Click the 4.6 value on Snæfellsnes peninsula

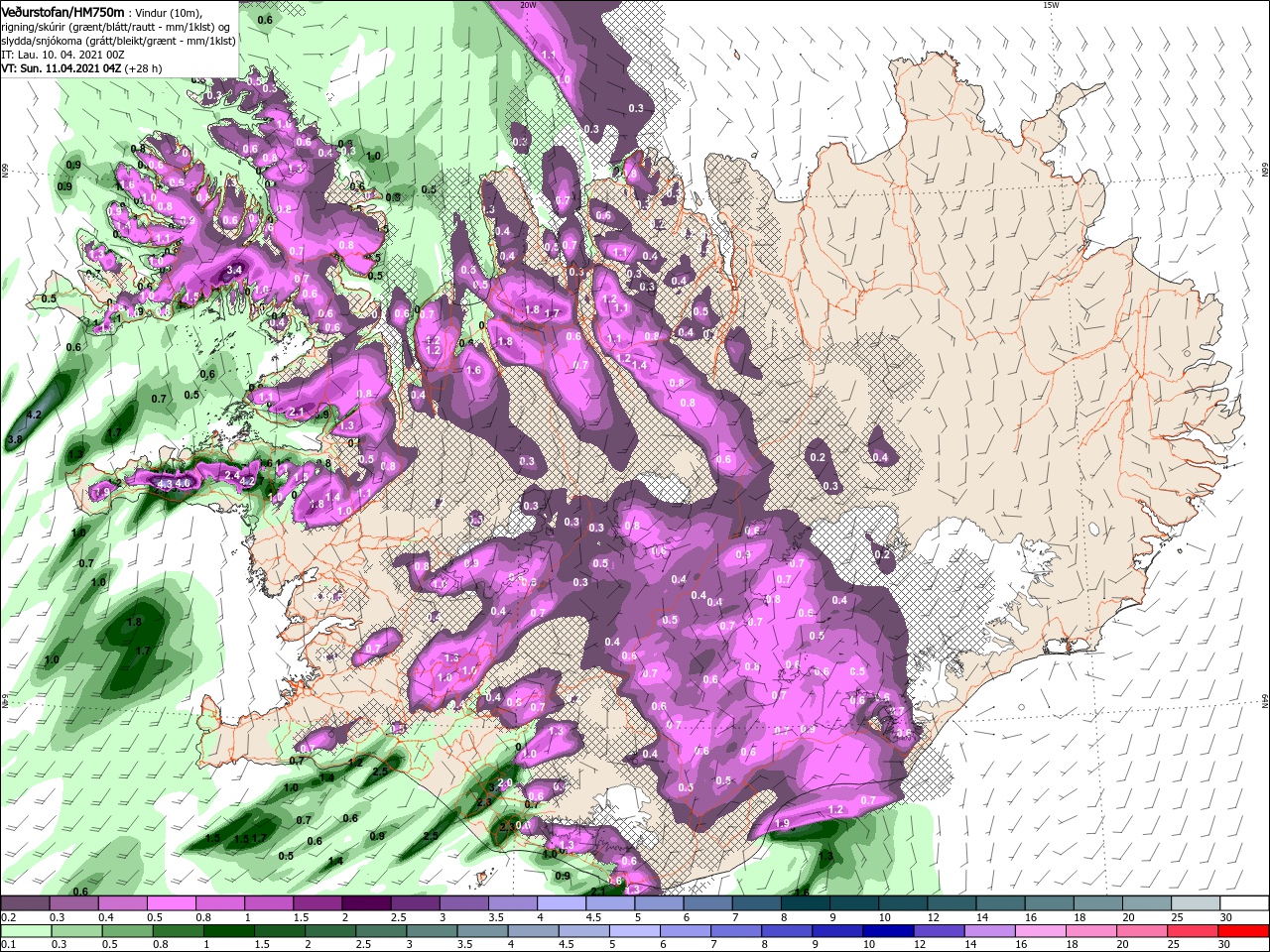click(x=183, y=483)
